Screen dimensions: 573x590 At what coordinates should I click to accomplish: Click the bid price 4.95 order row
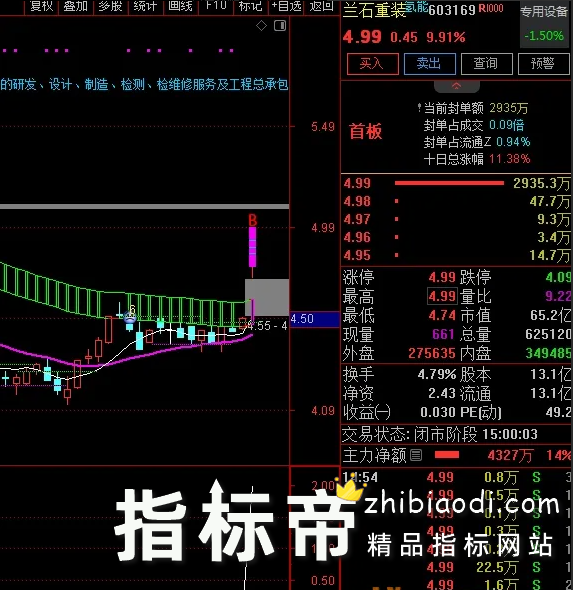pyautogui.click(x=456, y=255)
